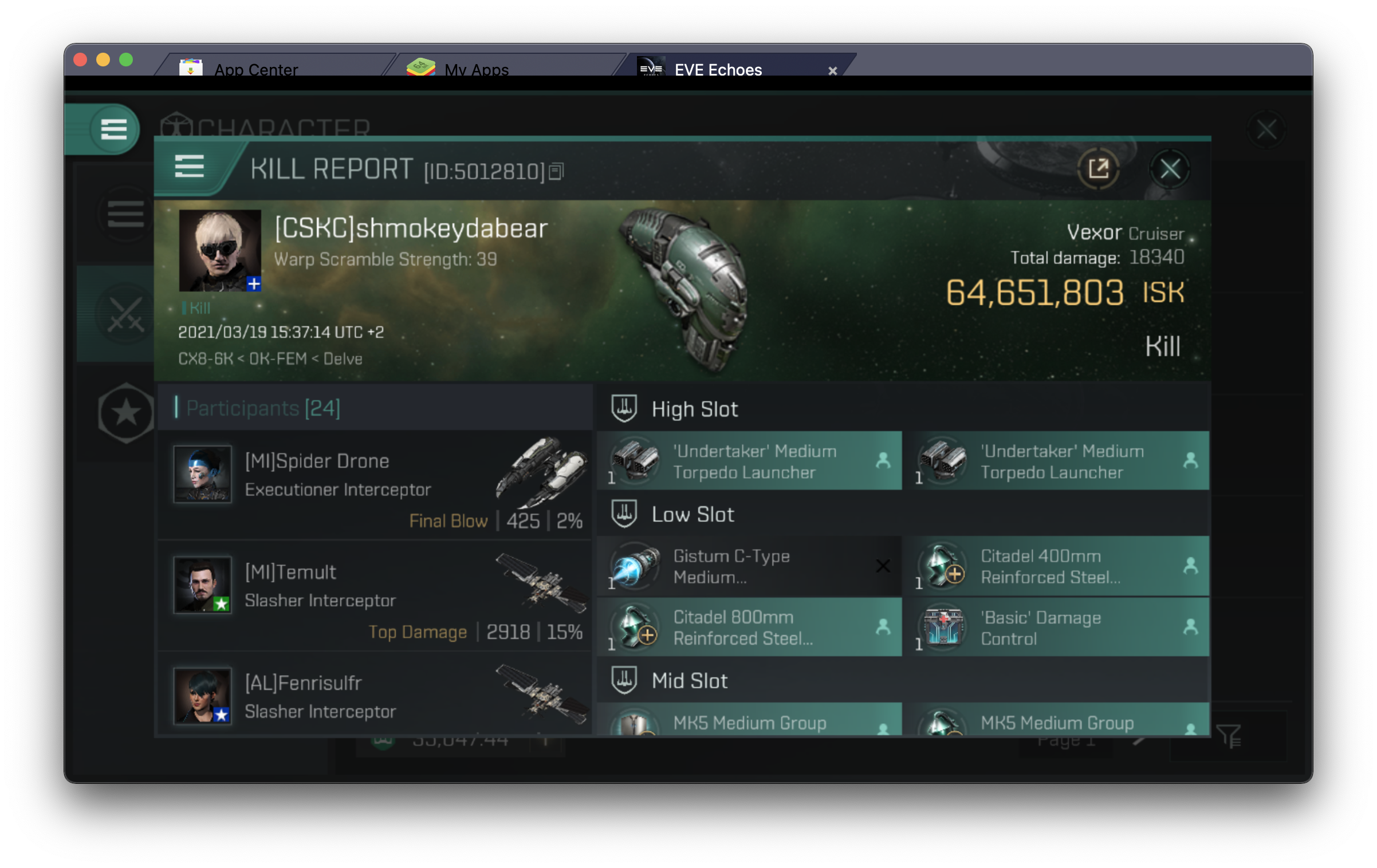This screenshot has height=868, width=1377.
Task: Click the Low Slot section header icon
Action: coord(624,514)
